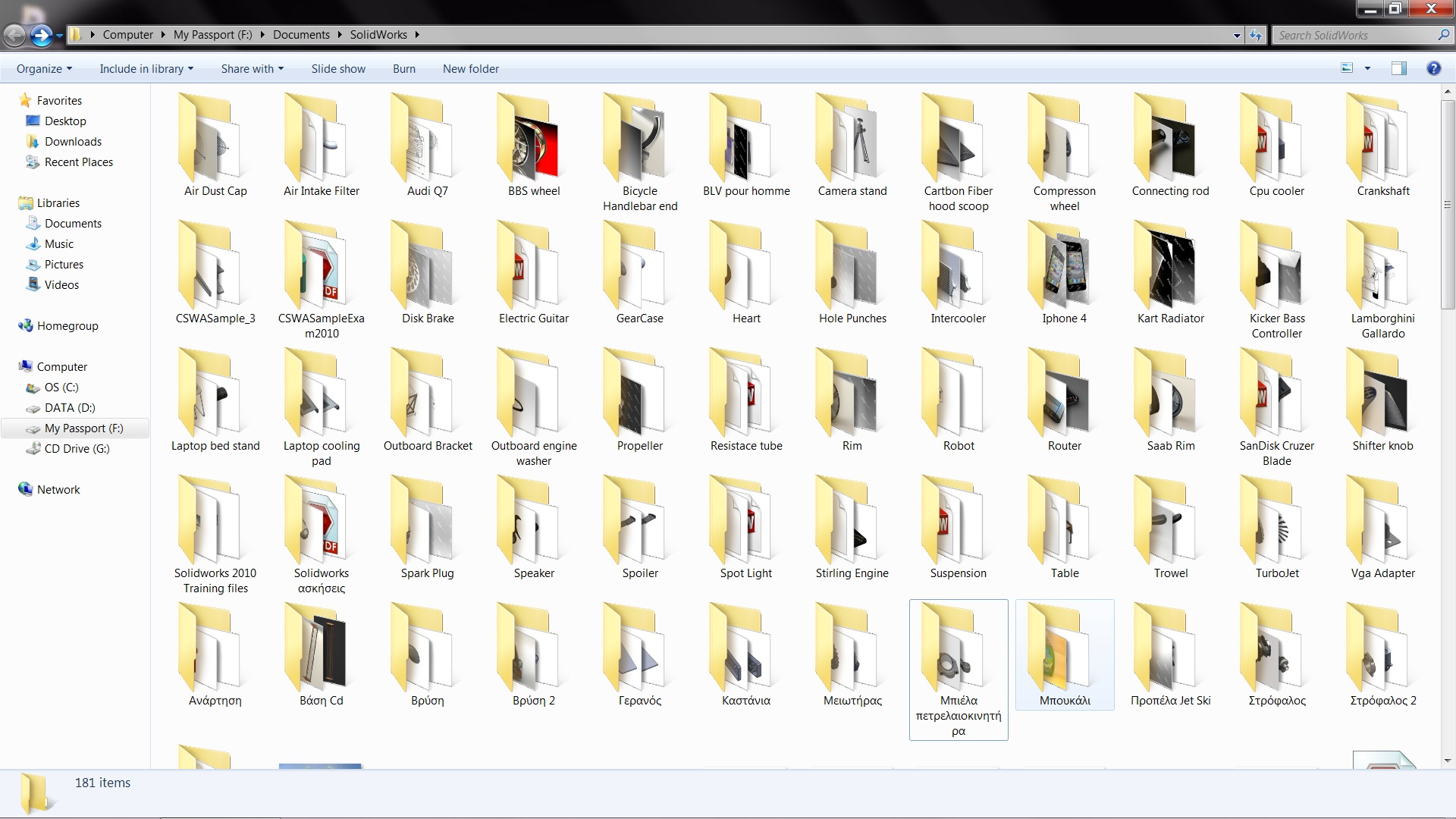Go back using the Back arrow
The width and height of the screenshot is (1456, 819).
pos(14,35)
